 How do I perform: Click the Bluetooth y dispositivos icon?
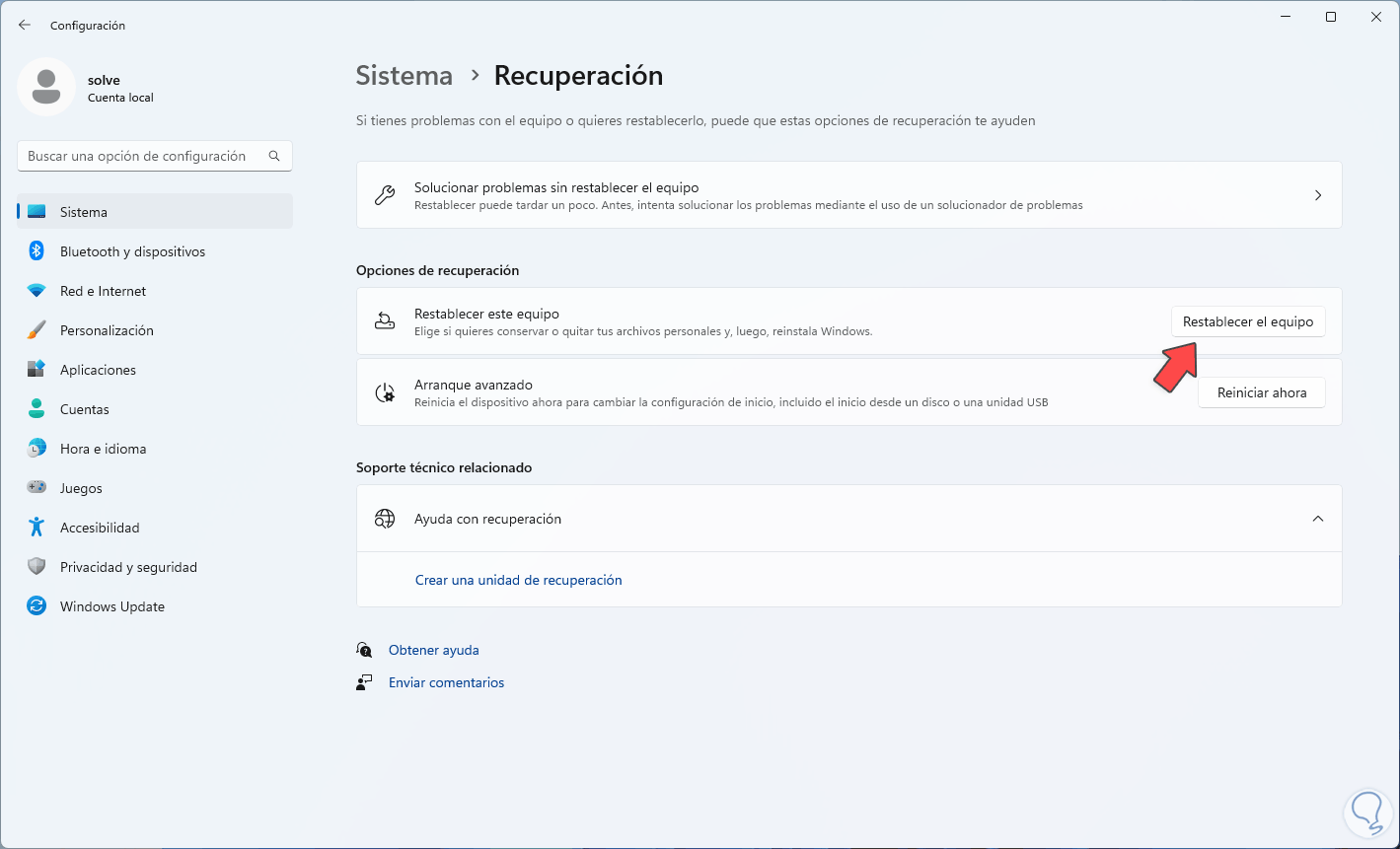37,251
